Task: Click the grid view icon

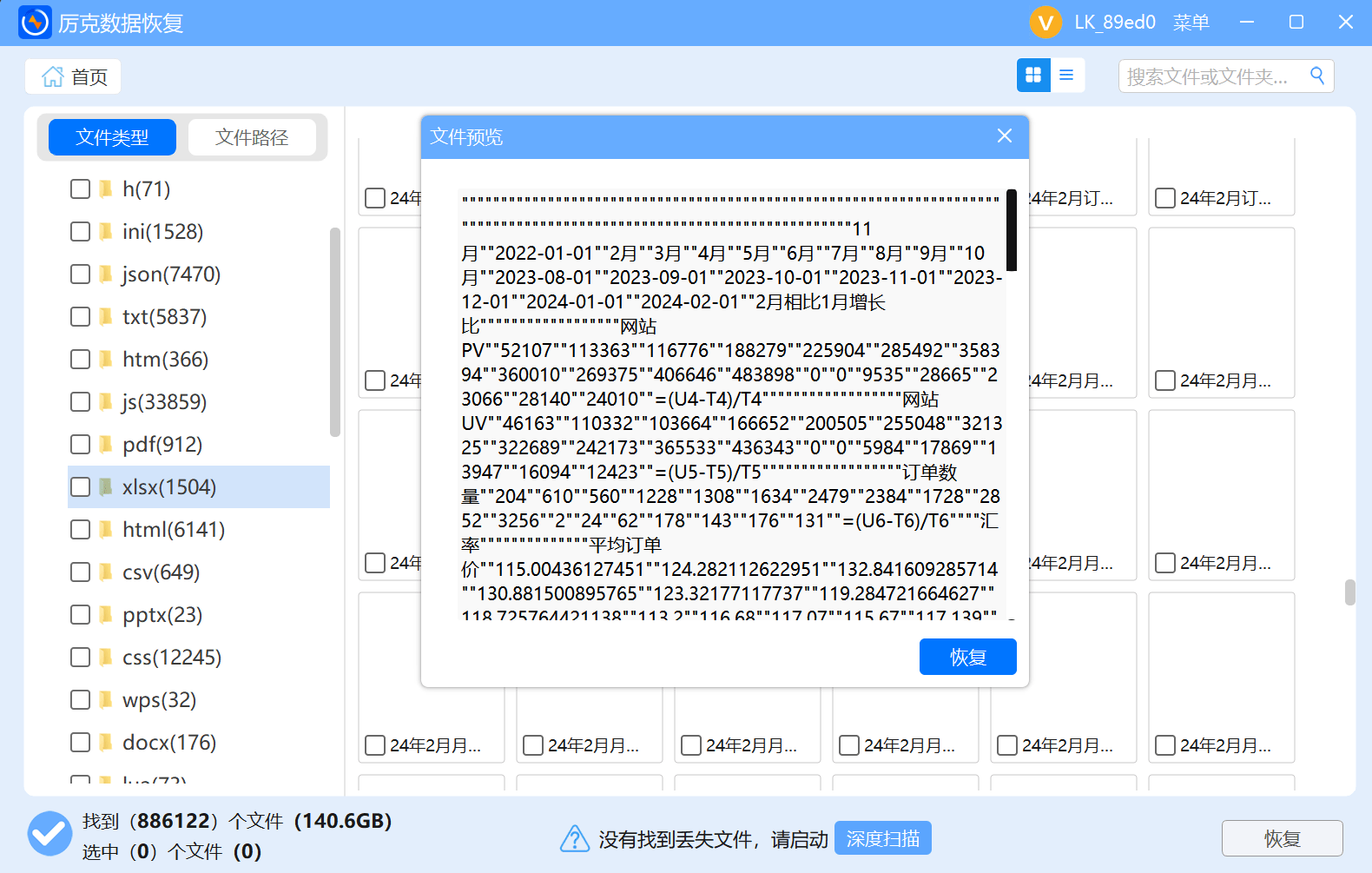Action: 1033,76
